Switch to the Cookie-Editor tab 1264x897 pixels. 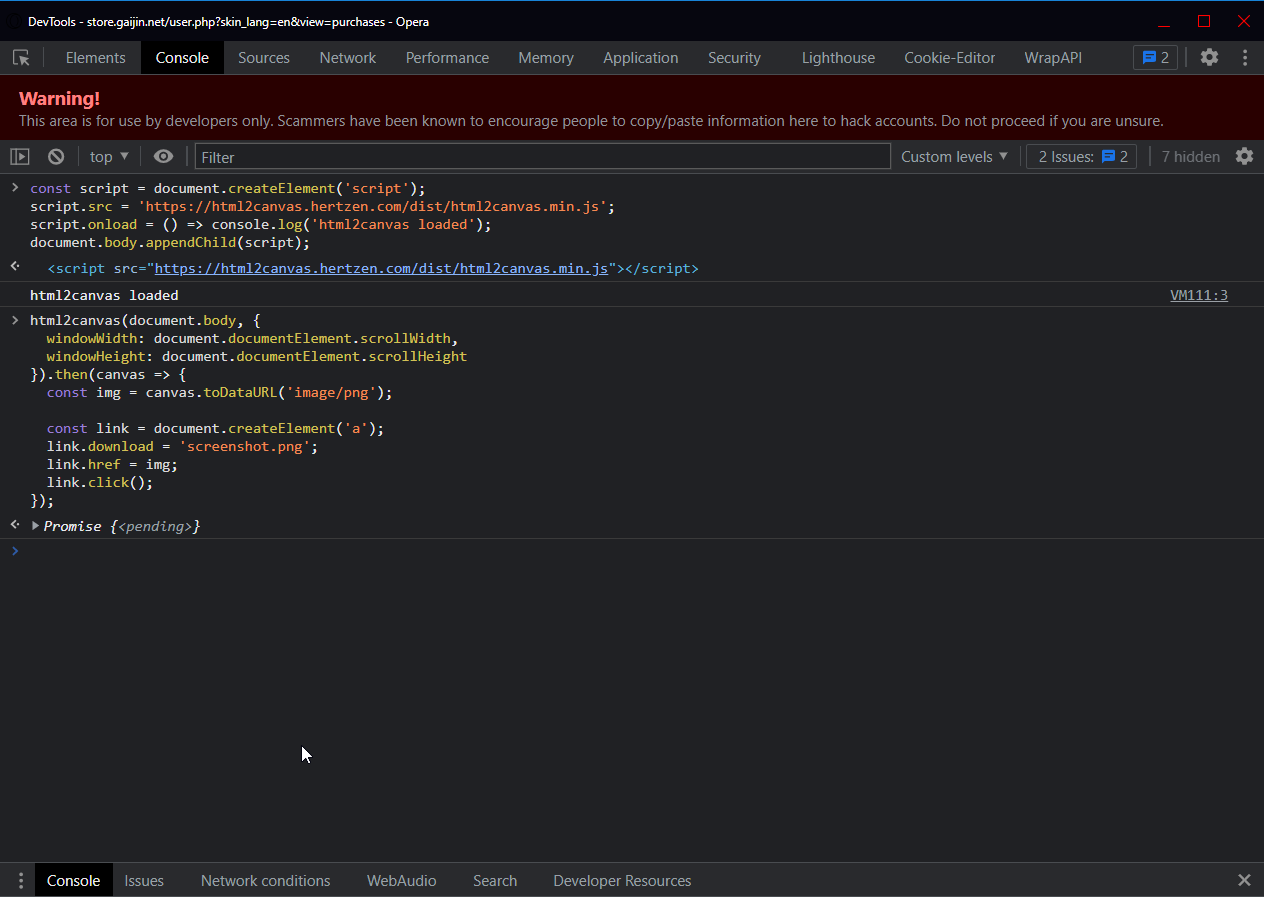[950, 58]
